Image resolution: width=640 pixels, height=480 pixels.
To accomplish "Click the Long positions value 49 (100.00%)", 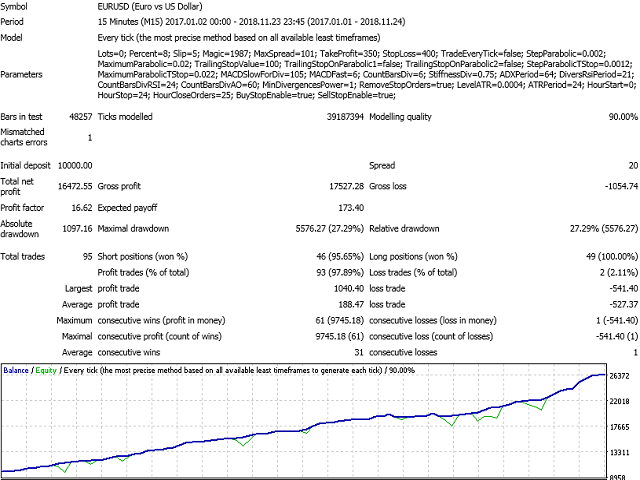I will coord(612,257).
